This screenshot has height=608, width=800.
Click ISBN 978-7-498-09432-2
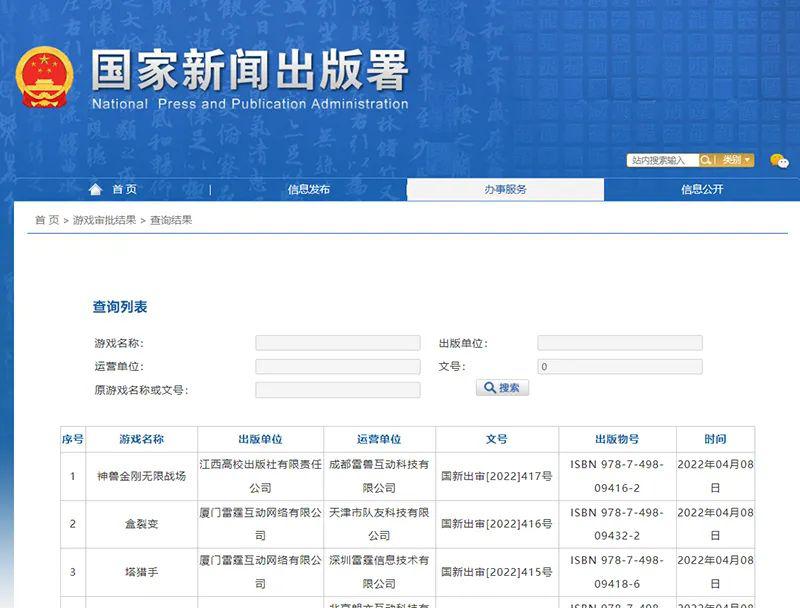coord(617,524)
